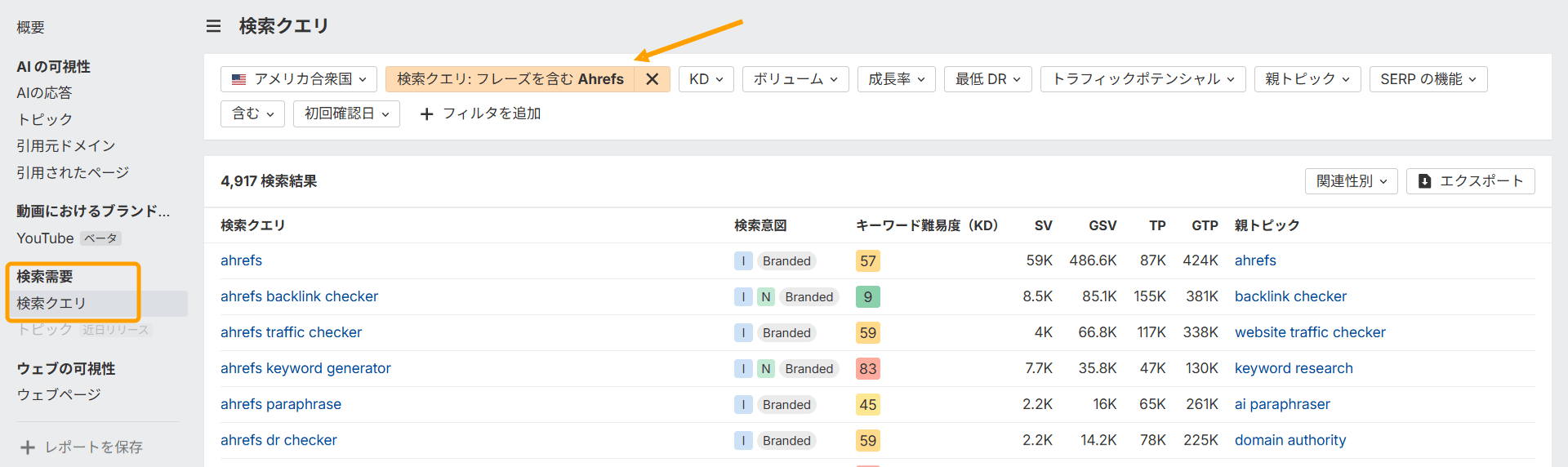Screen dimensions: 1568x467
Task: Open the domain authority parent topic link
Action: [1290, 440]
